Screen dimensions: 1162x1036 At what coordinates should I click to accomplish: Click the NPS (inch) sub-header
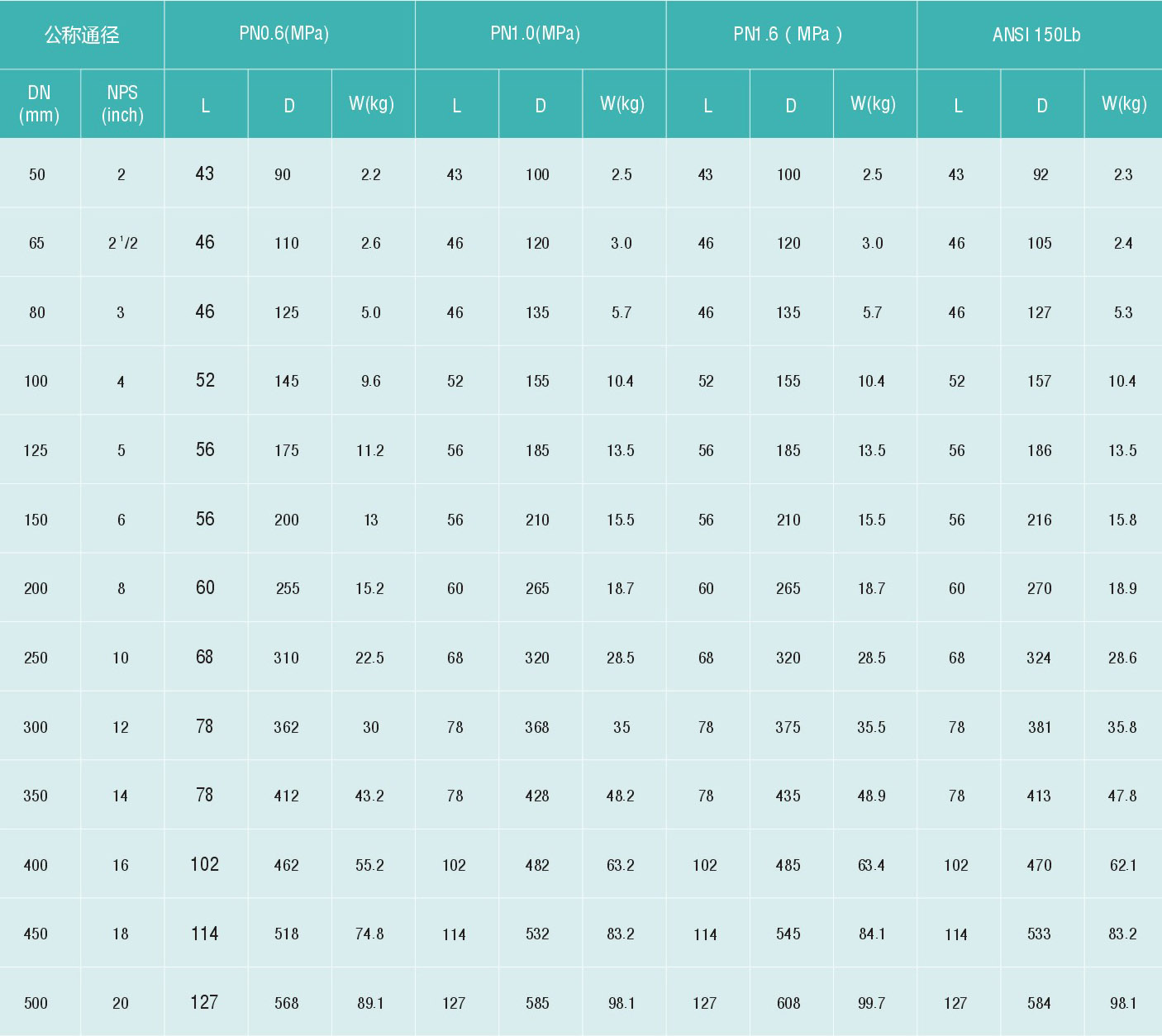pyautogui.click(x=122, y=104)
